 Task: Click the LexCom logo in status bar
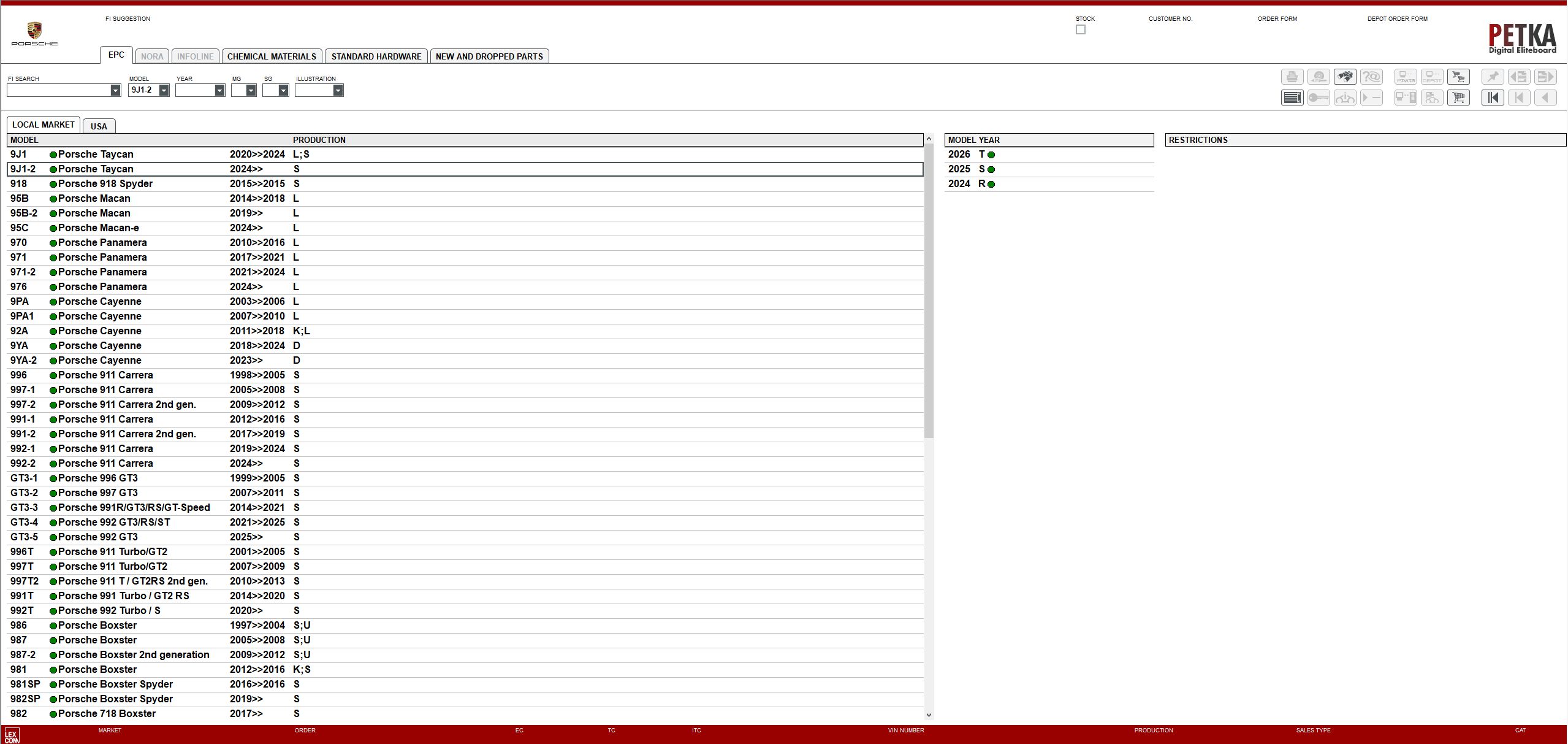point(12,735)
